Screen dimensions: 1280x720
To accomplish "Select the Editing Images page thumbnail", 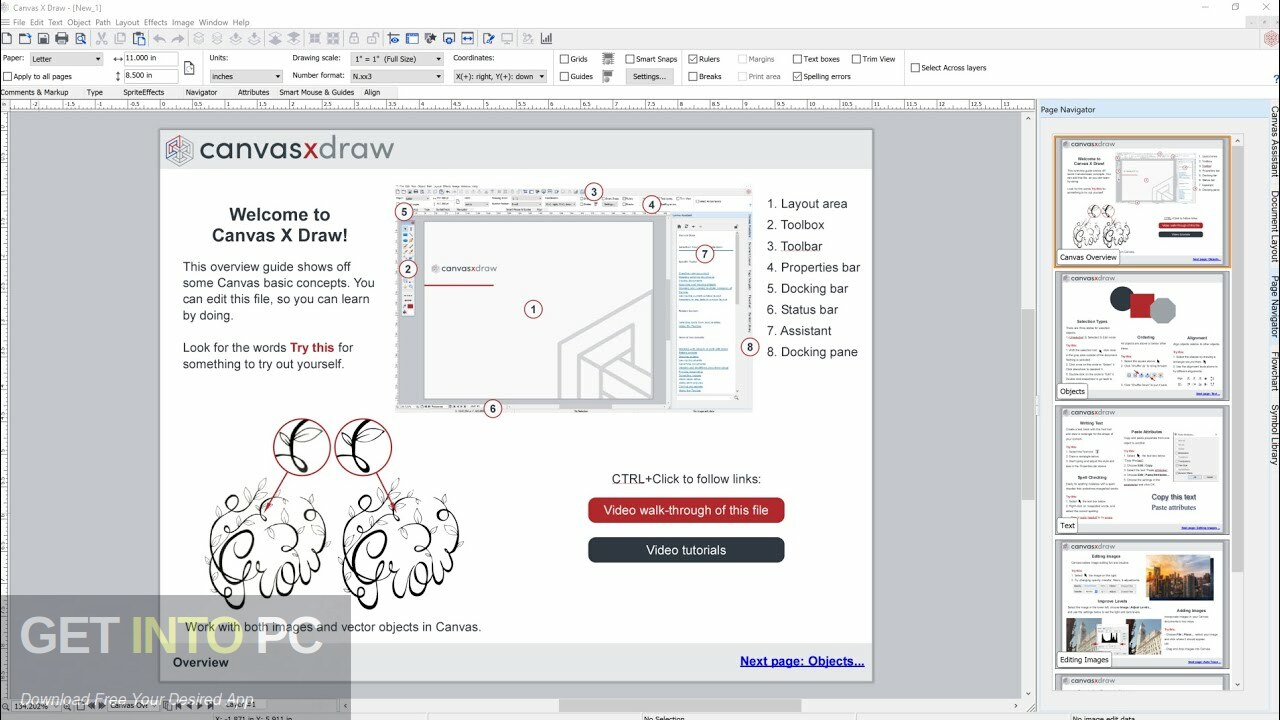I will [1142, 603].
